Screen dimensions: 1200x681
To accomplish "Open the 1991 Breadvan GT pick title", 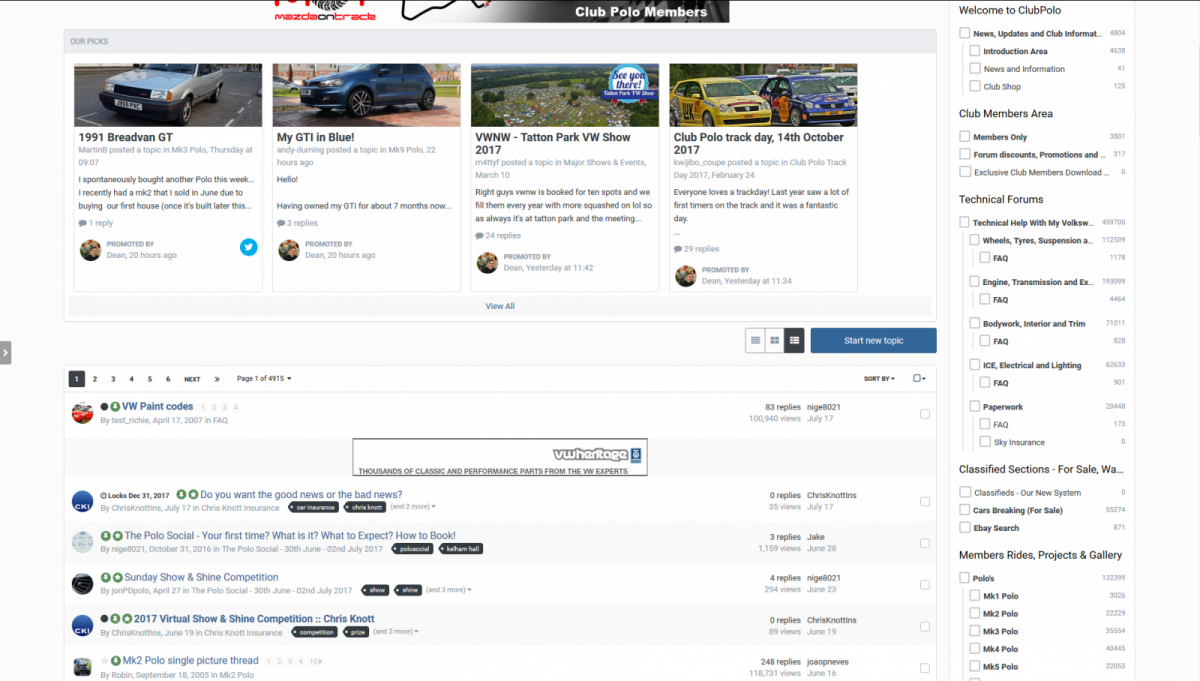I will click(126, 137).
